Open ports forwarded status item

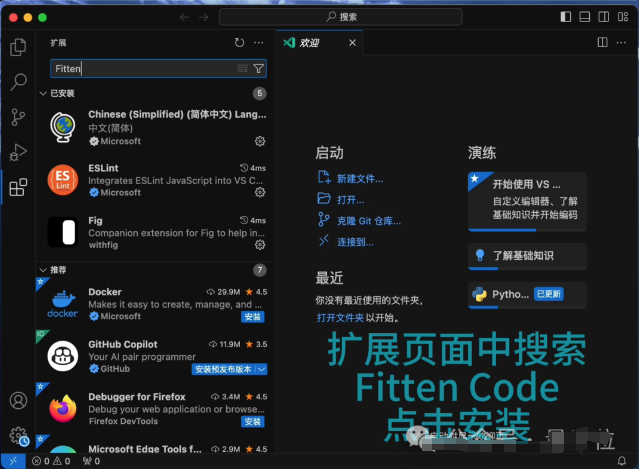click(91, 461)
